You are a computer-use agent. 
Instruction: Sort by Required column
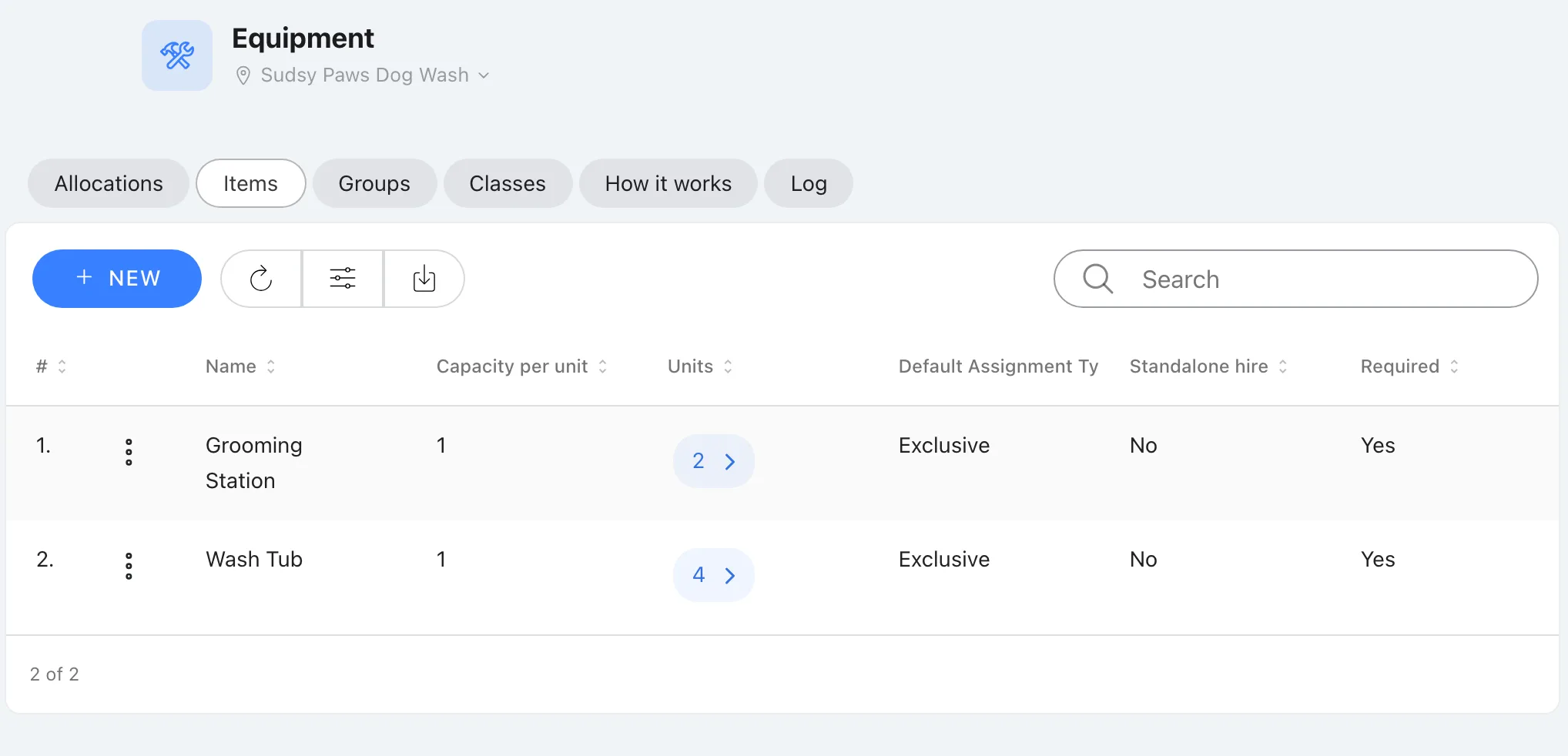[1409, 366]
